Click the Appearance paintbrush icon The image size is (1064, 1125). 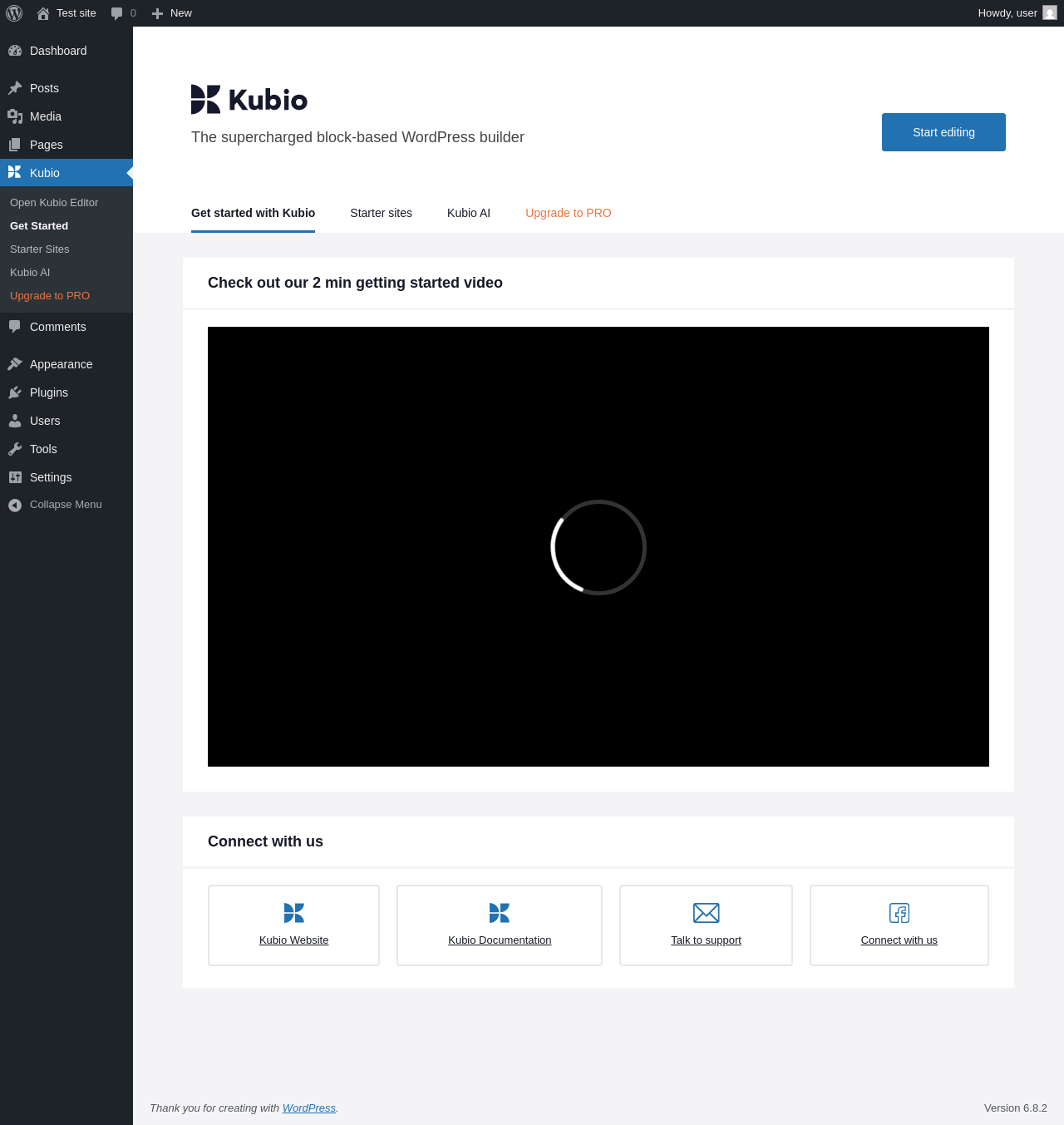pos(15,364)
